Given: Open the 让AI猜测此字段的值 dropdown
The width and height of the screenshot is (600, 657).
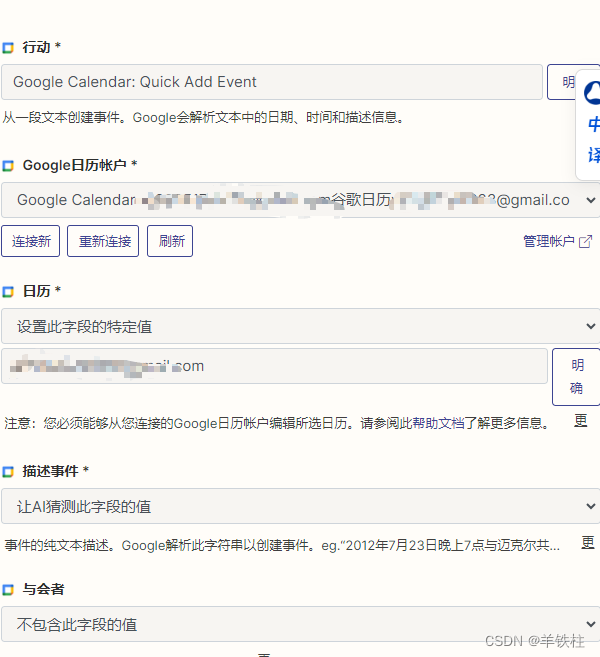Looking at the screenshot, I should click(x=300, y=506).
